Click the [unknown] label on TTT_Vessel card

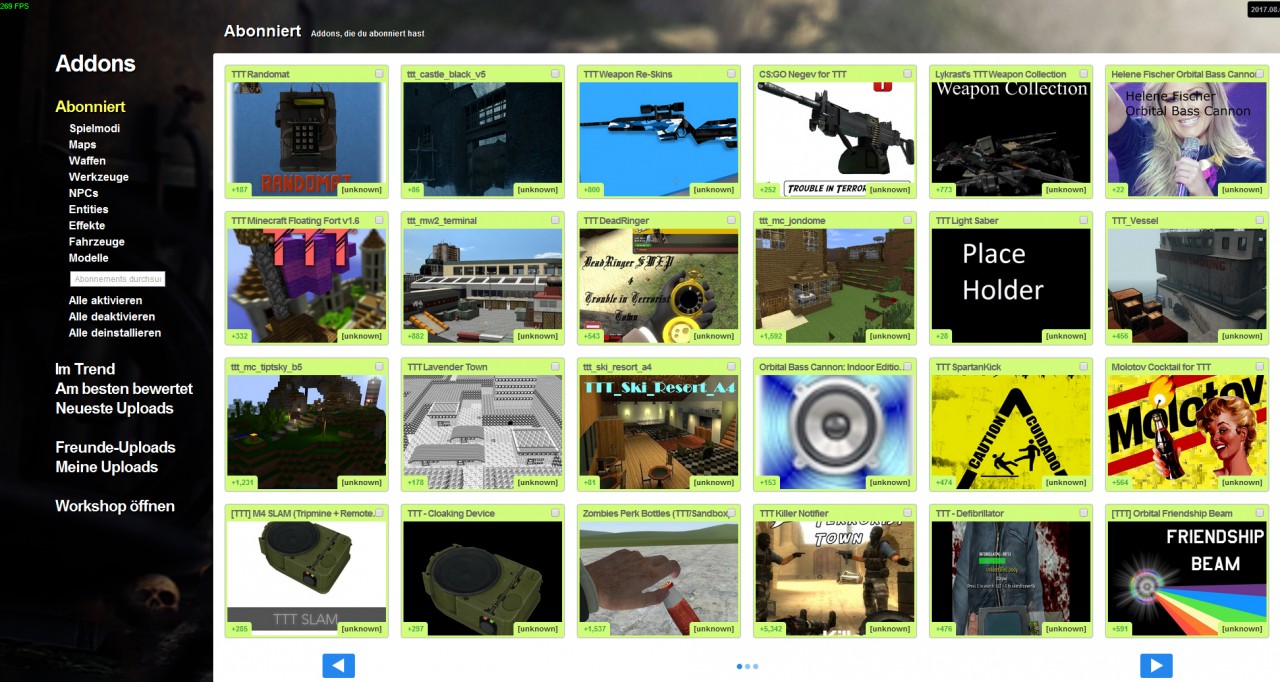[1242, 336]
